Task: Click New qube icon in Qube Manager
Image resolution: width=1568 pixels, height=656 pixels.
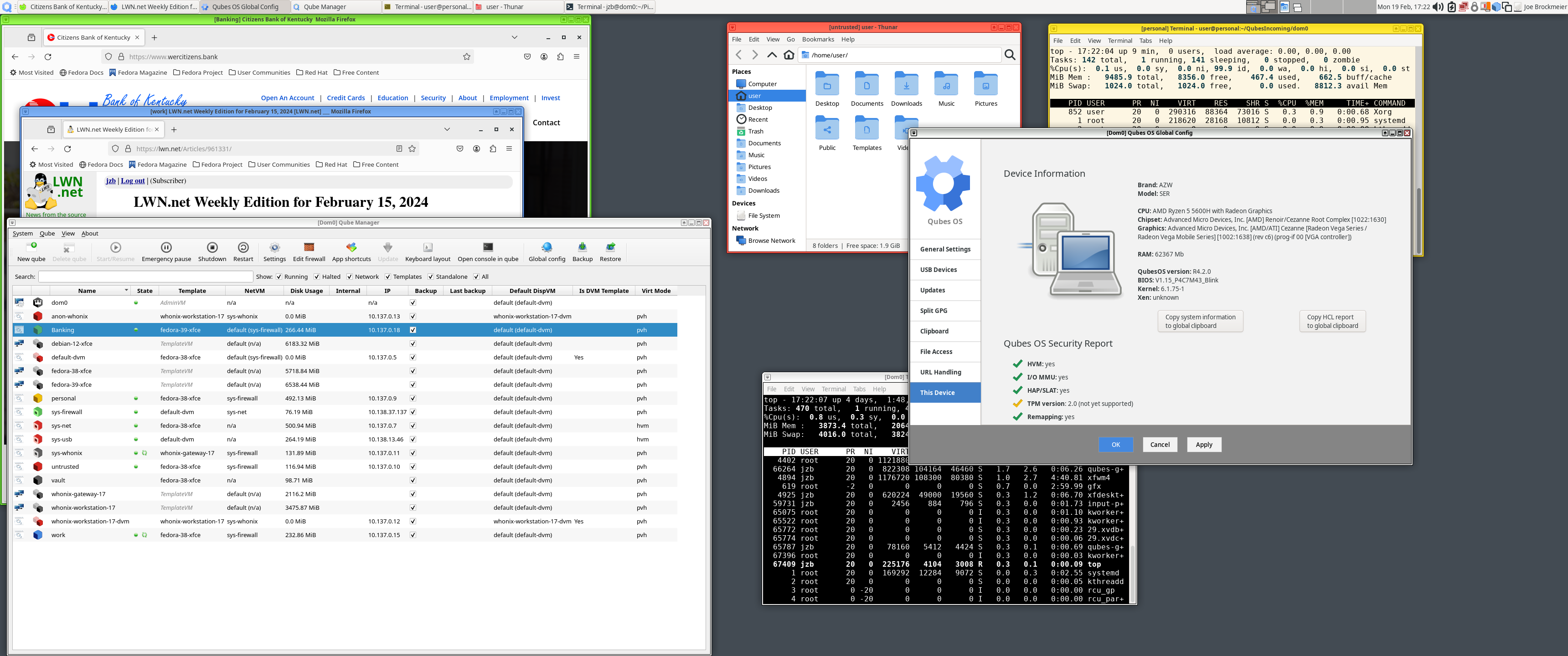Action: 31,247
